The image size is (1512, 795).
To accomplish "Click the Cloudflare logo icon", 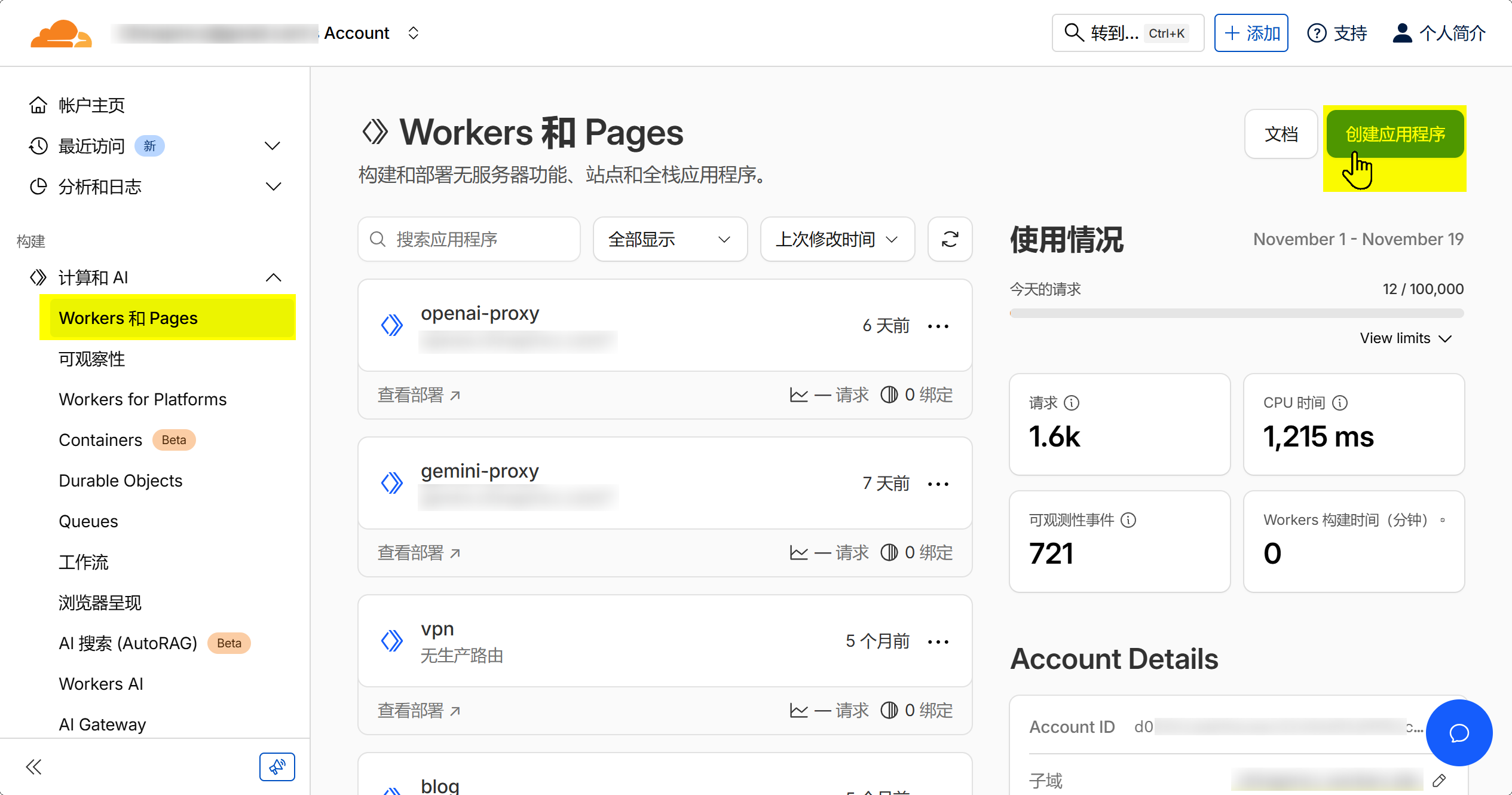I will 61,33.
